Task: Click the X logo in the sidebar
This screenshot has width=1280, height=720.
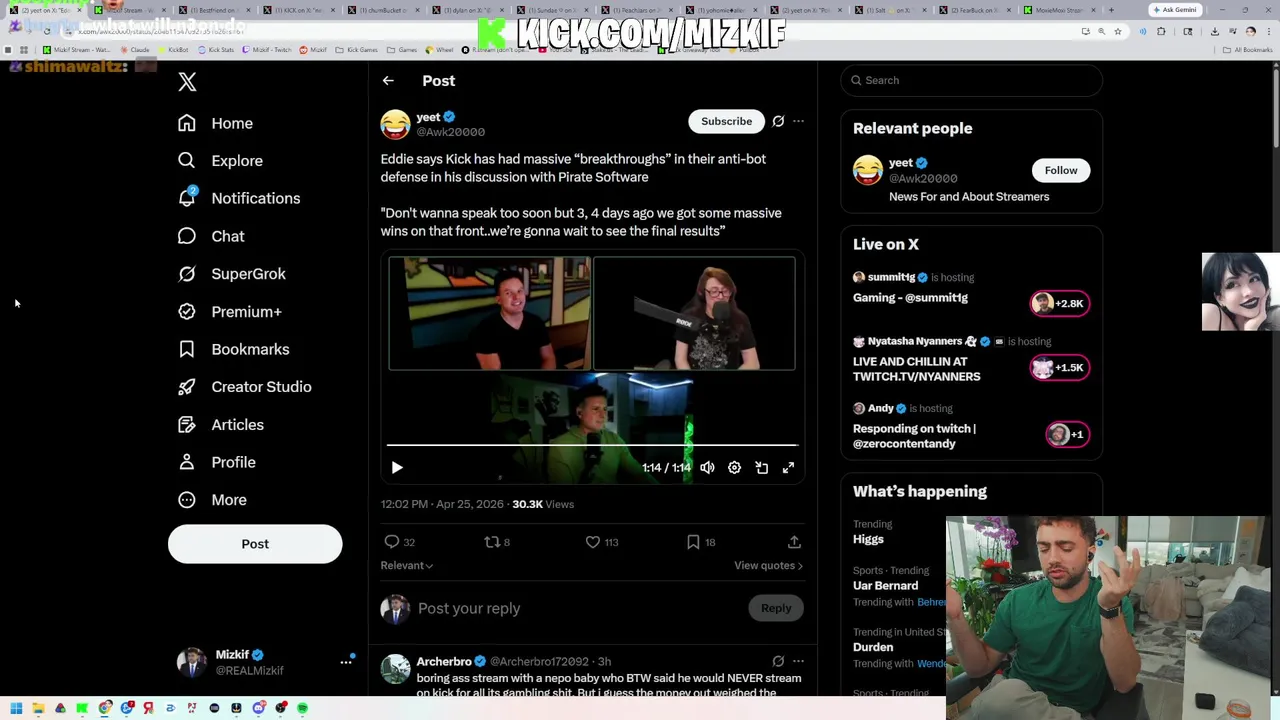Action: point(187,82)
